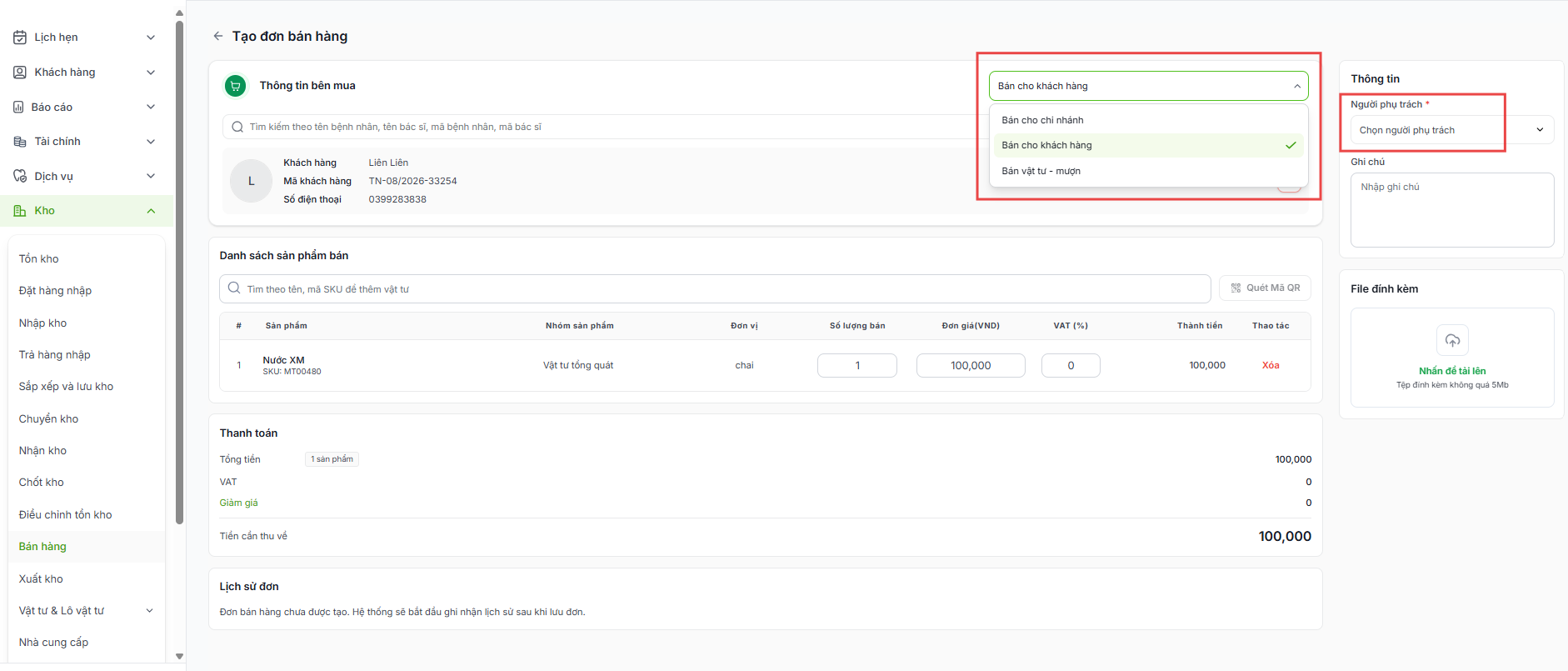Open the Bán cho khách hàng dropdown
The width and height of the screenshot is (1568, 671).
tap(1148, 86)
